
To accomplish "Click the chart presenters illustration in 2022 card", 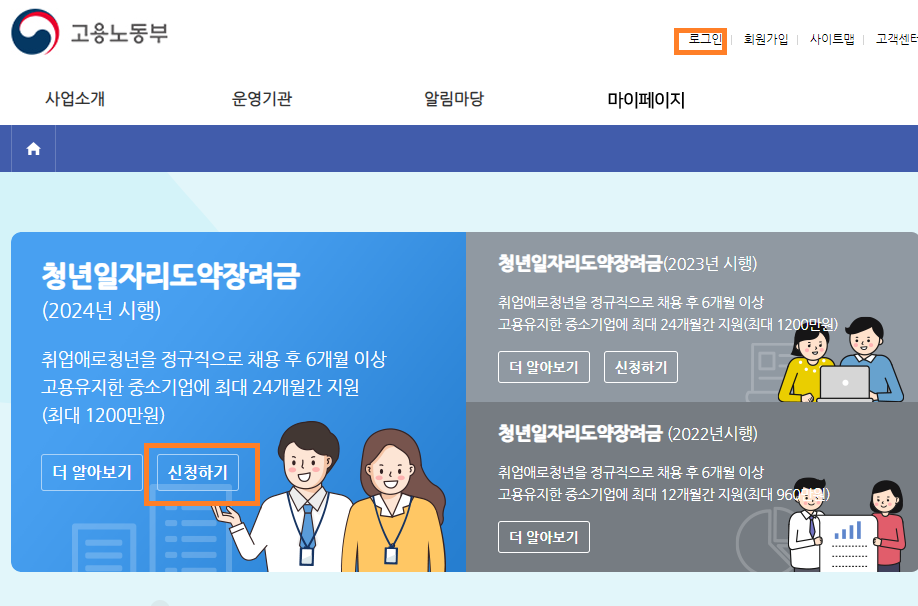I will [x=846, y=525].
